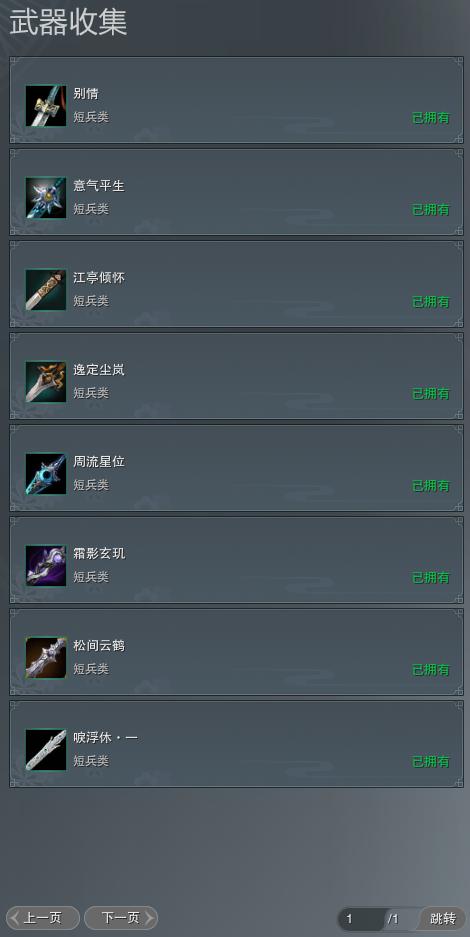Click 已拥有 status on 意气平生 row
Viewport: 470px width, 937px height.
[431, 210]
